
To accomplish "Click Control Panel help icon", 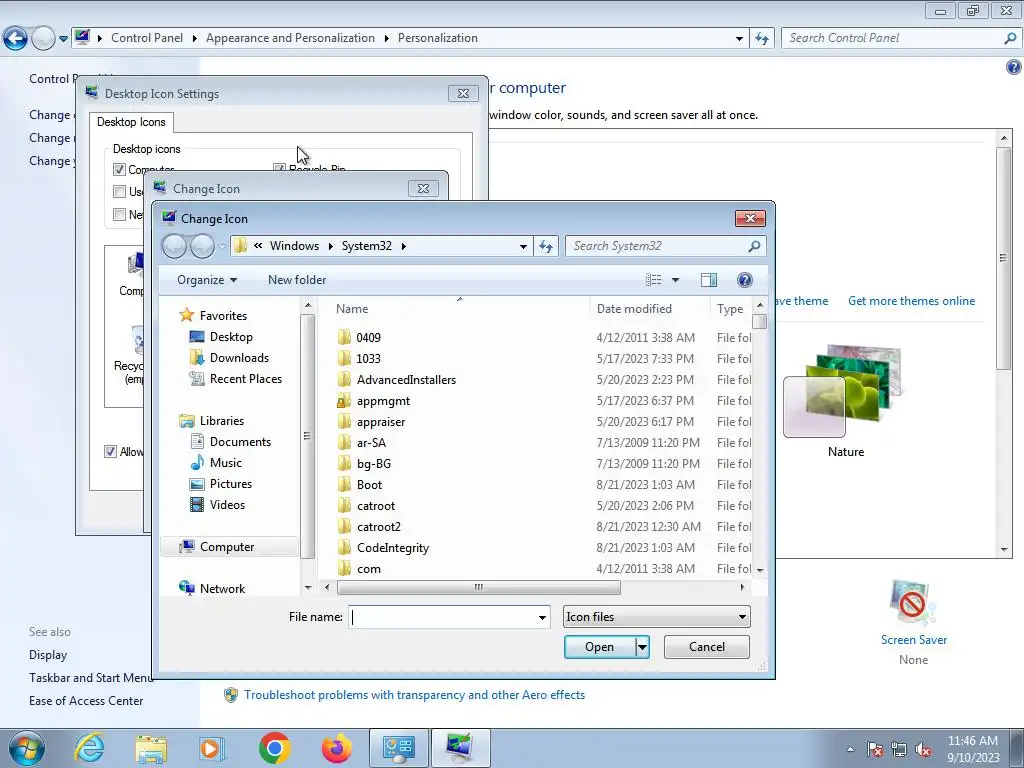I will [x=1014, y=67].
